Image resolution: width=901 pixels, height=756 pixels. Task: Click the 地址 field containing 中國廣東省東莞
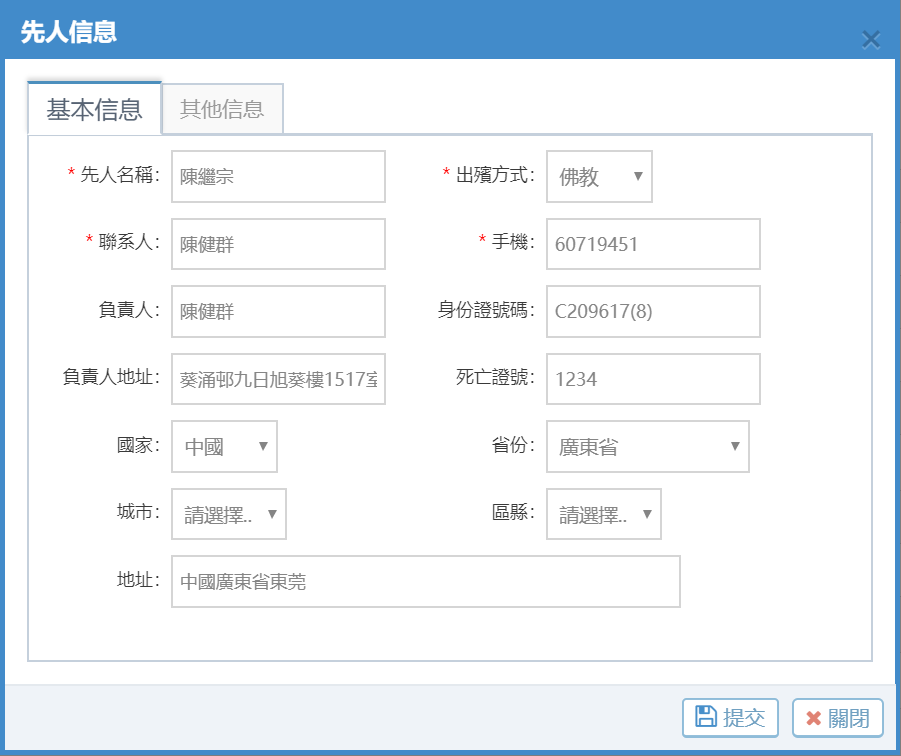tap(425, 582)
